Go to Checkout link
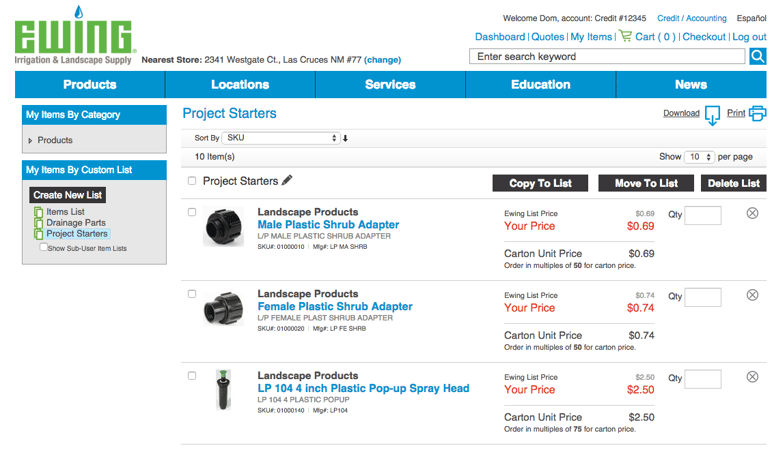Screen dimensions: 772x450 click(x=704, y=37)
